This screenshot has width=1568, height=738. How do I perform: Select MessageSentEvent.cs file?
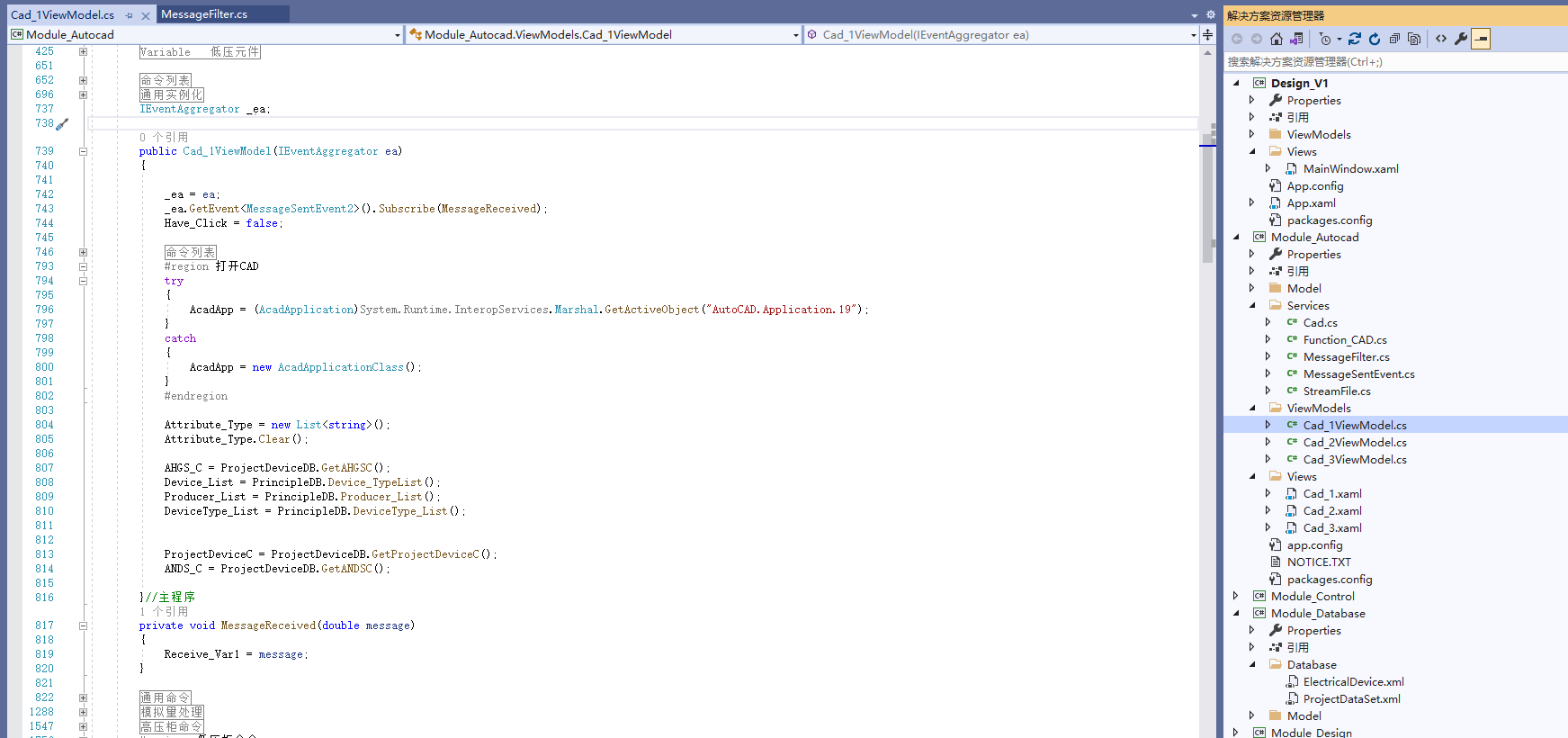tap(1358, 374)
